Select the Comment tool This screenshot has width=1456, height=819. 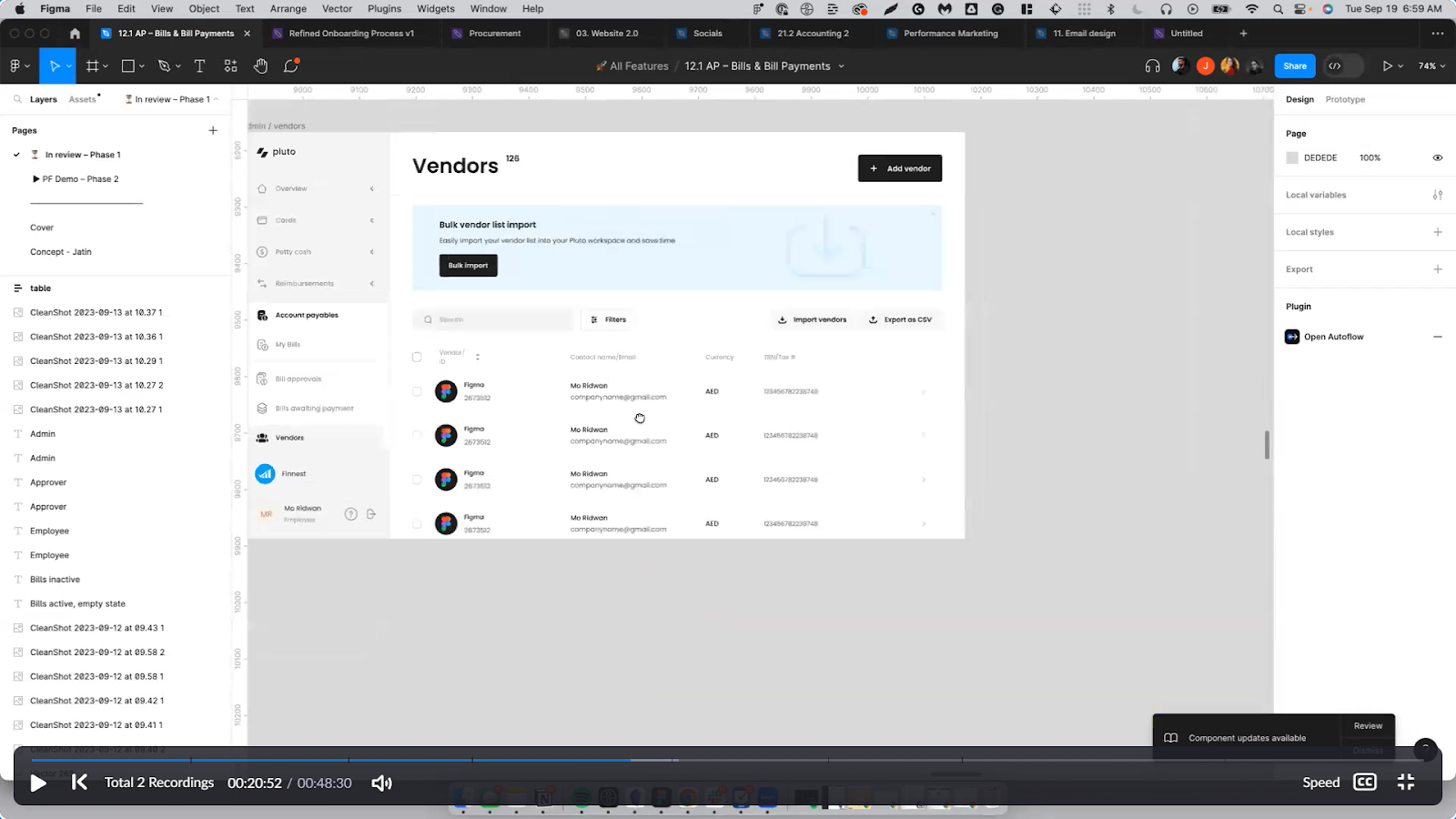(x=291, y=66)
